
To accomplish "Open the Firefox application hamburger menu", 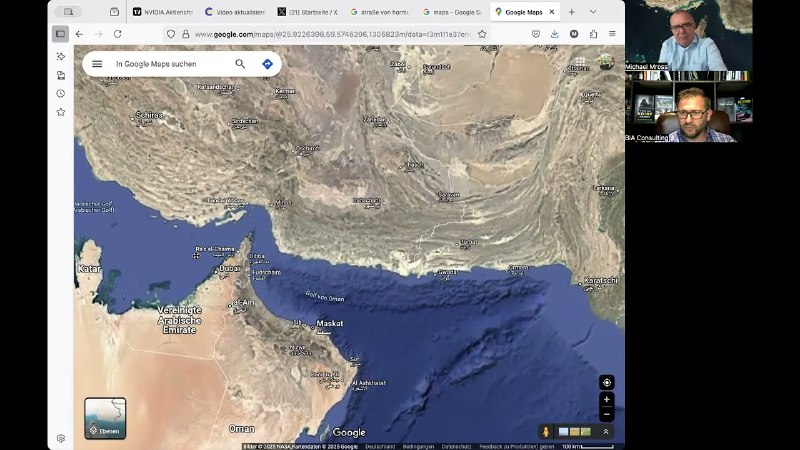I will pyautogui.click(x=612, y=34).
